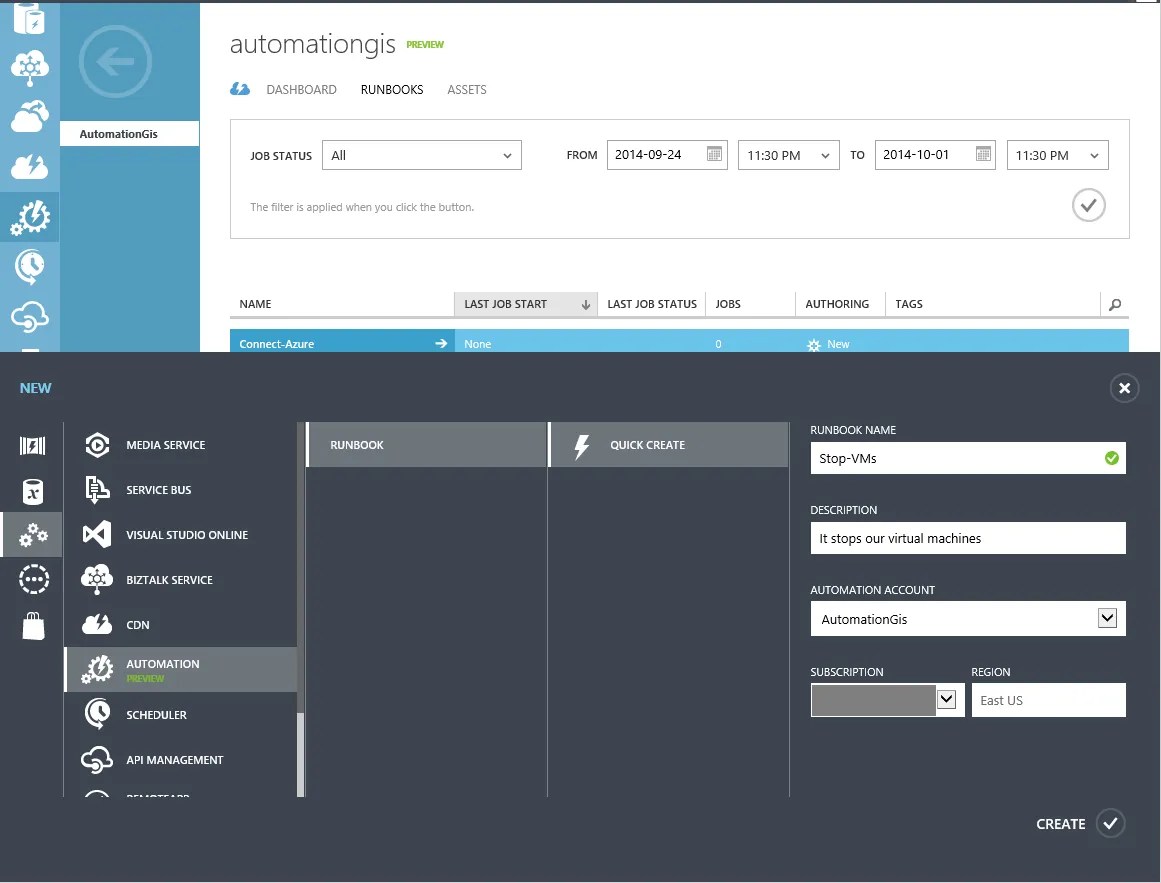This screenshot has height=883, width=1161.
Task: Edit the TO date field 2014-10-01
Action: coord(934,155)
